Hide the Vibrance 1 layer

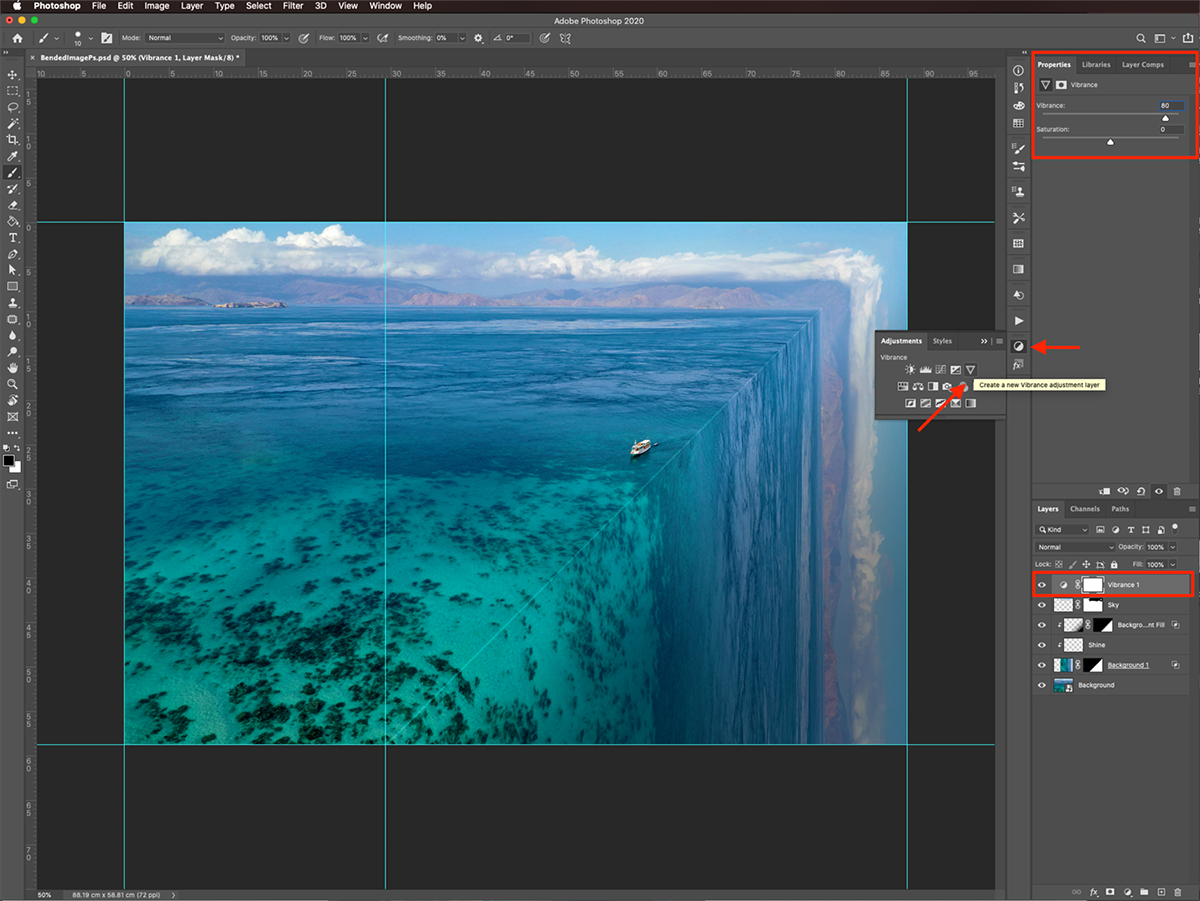(1042, 585)
